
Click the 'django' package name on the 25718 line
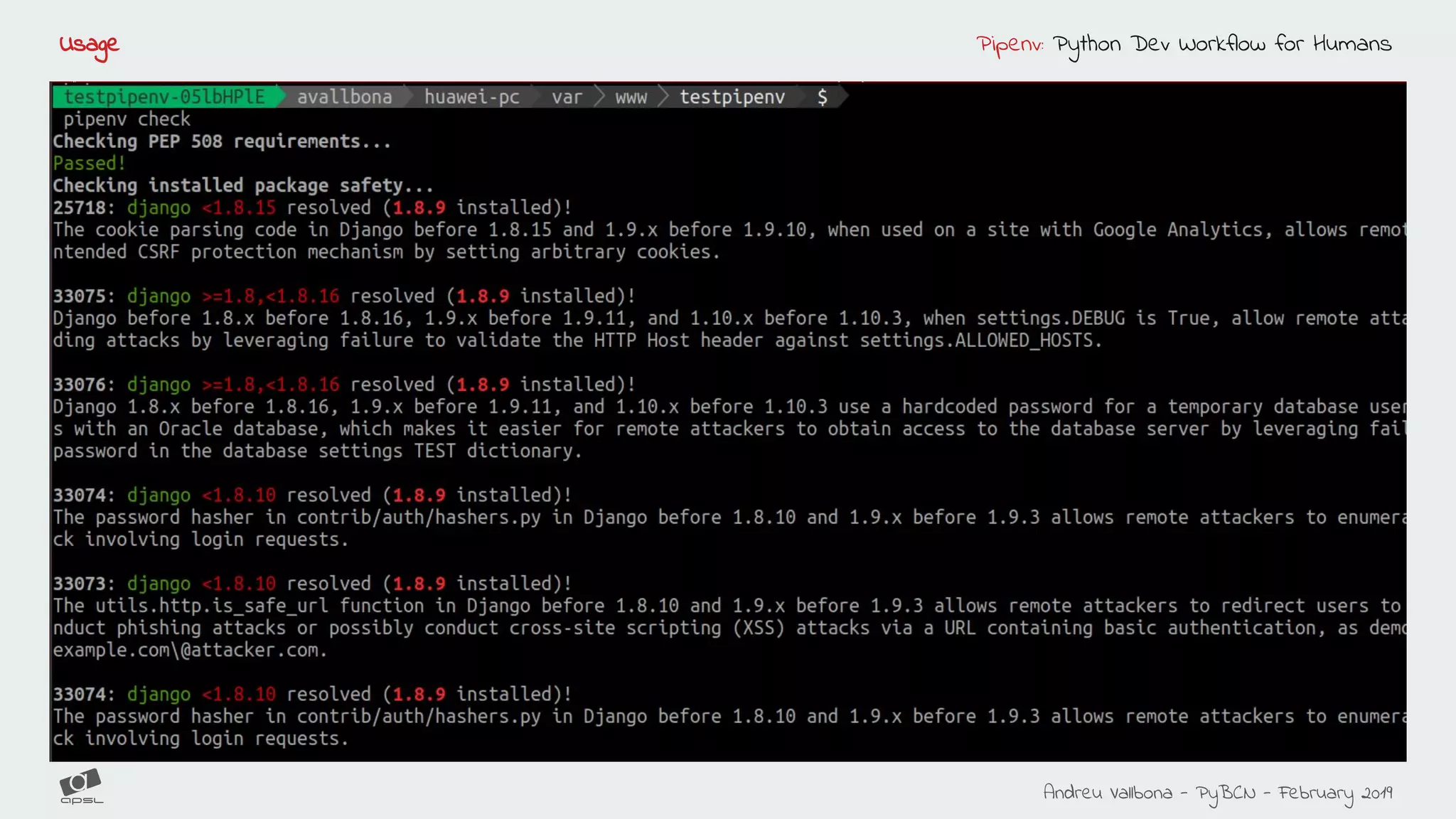pyautogui.click(x=159, y=208)
